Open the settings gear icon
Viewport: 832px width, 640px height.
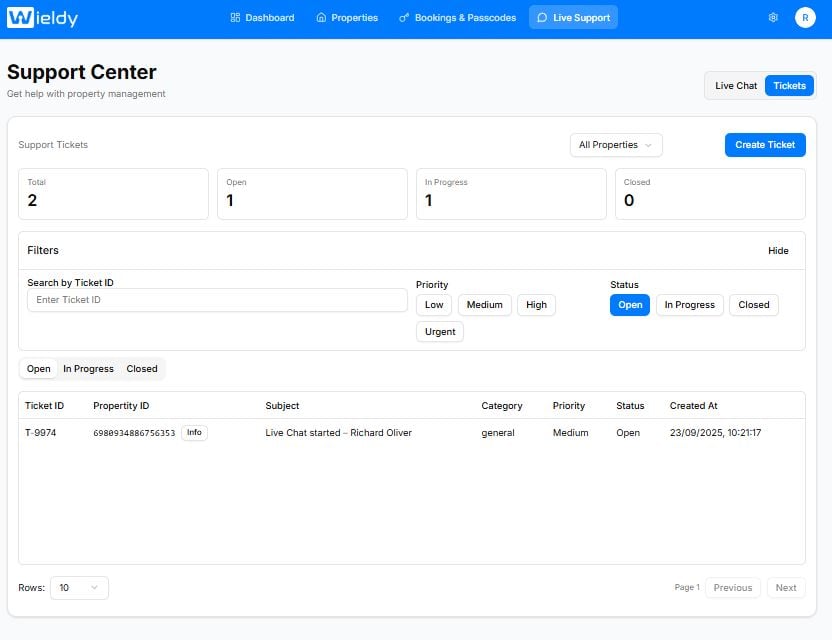point(773,18)
